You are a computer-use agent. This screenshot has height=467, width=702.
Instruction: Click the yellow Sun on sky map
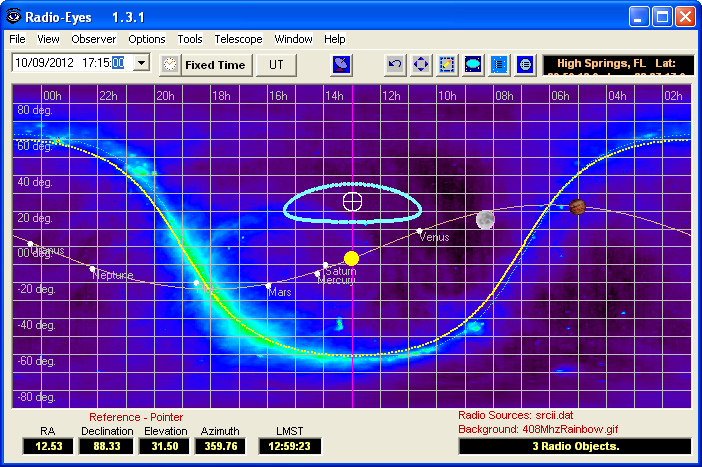pos(351,259)
